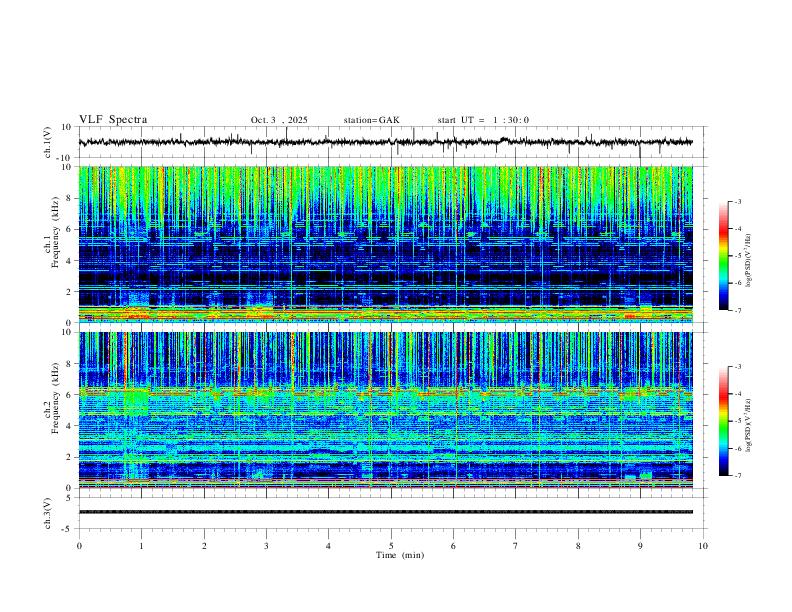Screen dimensions: 792x612
Task: Click the ch.1 voltage waveform trace
Action: click(x=385, y=142)
